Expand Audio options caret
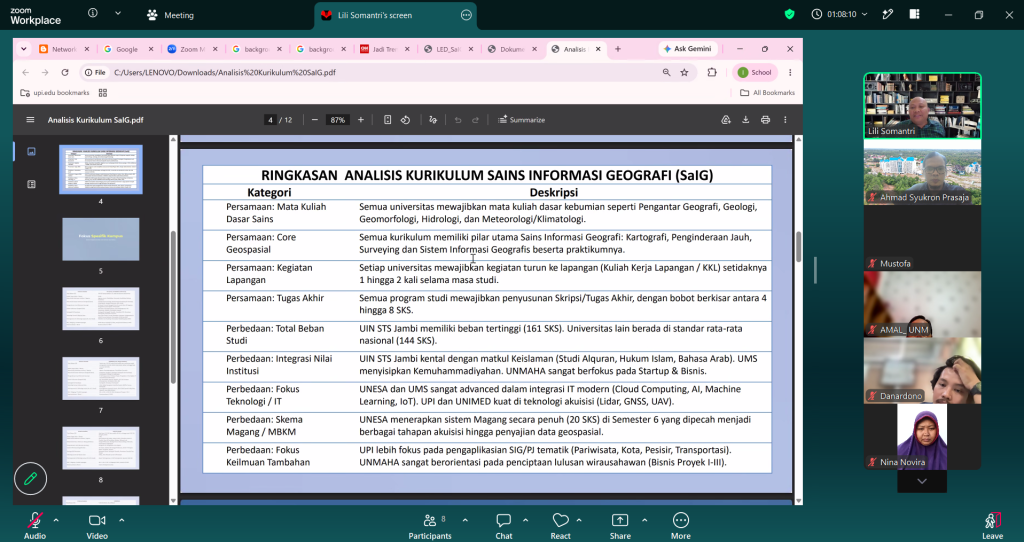 point(56,520)
